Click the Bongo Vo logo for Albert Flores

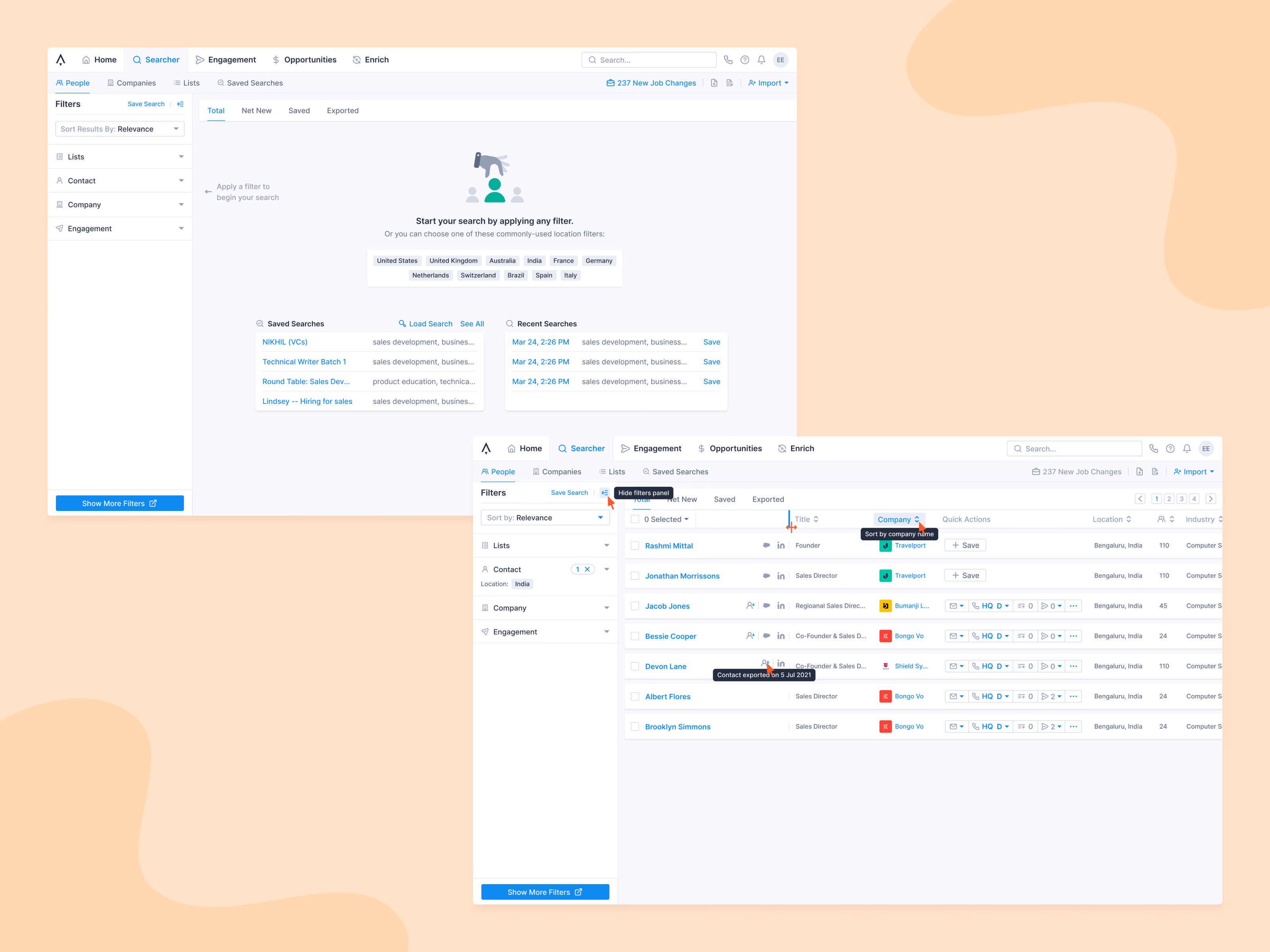pos(885,696)
